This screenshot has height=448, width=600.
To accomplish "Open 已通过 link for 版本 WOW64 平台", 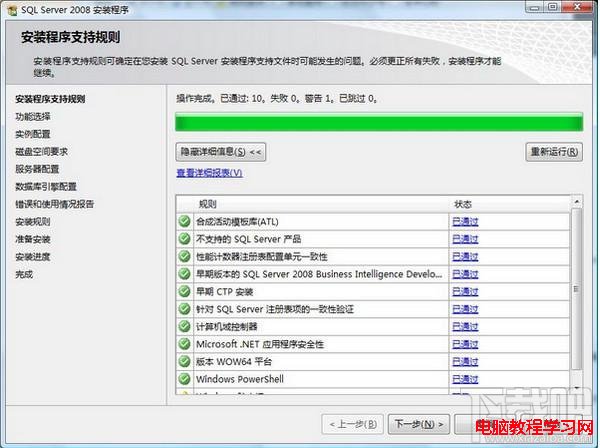I will coord(465,362).
